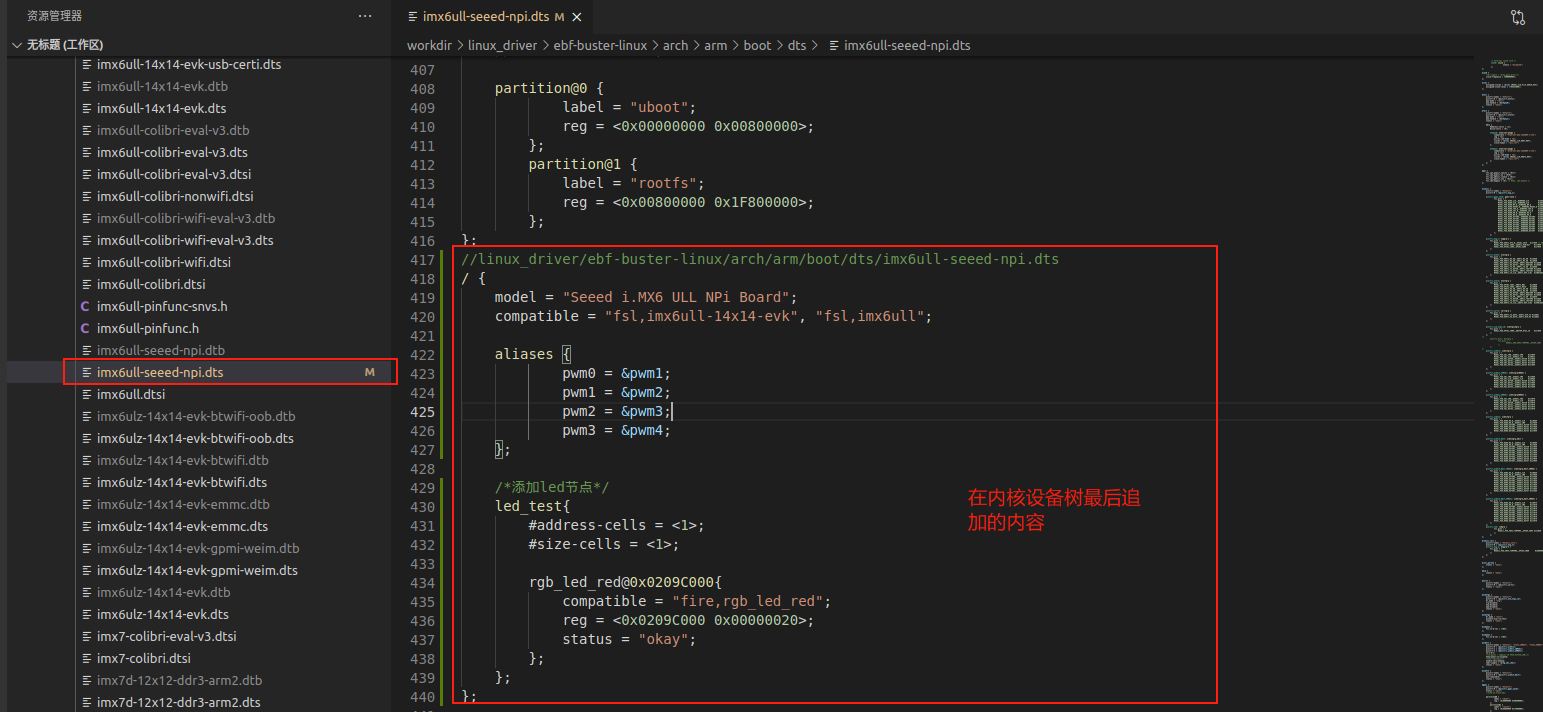Close the imx6ull-seeed-npi.dts tab
Image resolution: width=1543 pixels, height=712 pixels.
tap(575, 16)
